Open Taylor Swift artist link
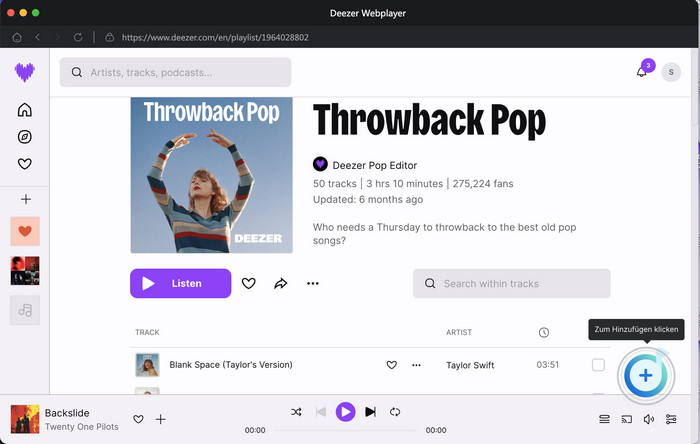700x444 pixels. tap(470, 365)
